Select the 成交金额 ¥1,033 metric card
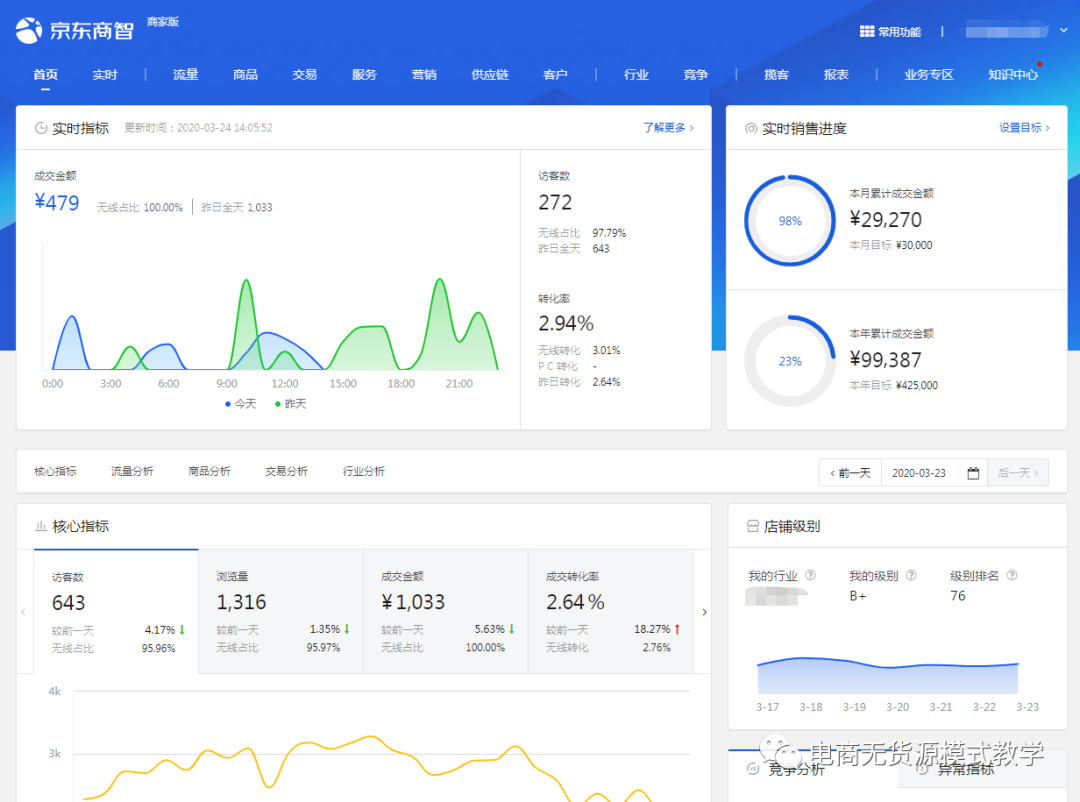1080x802 pixels. click(446, 611)
